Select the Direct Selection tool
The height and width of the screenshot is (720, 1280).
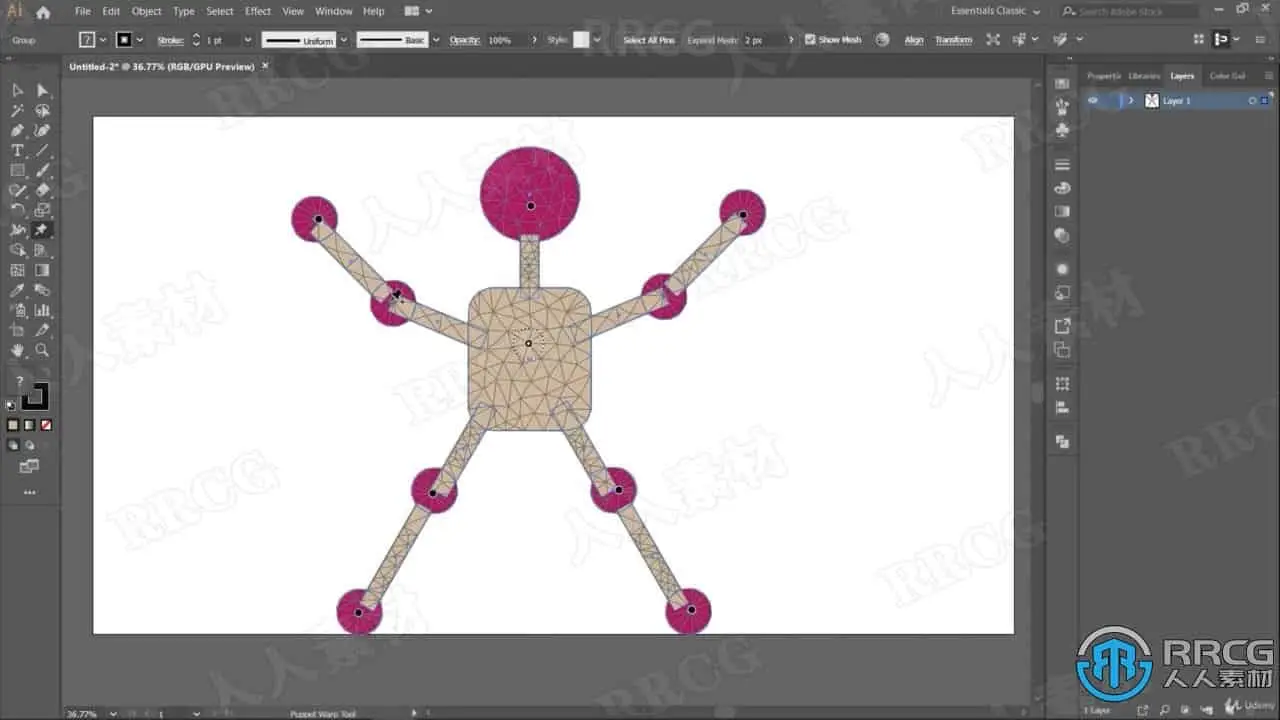point(42,90)
